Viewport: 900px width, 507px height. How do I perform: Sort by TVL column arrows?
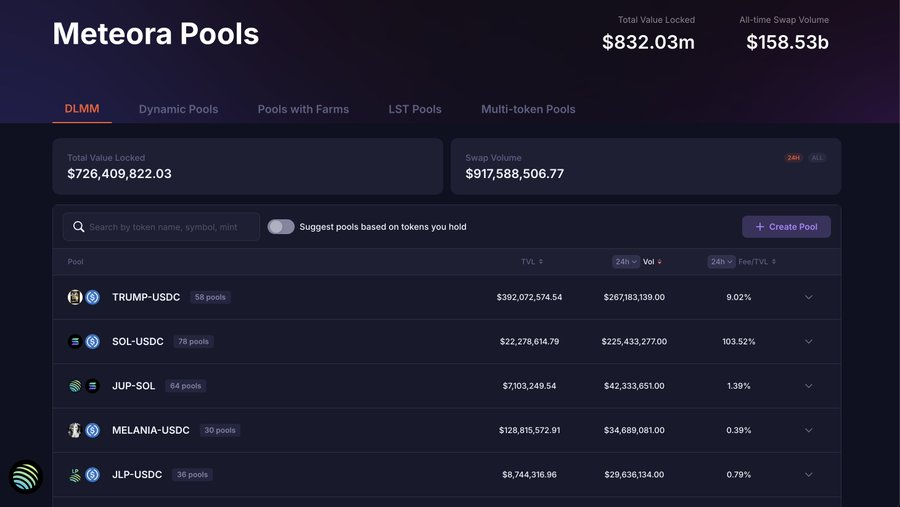[x=541, y=262]
